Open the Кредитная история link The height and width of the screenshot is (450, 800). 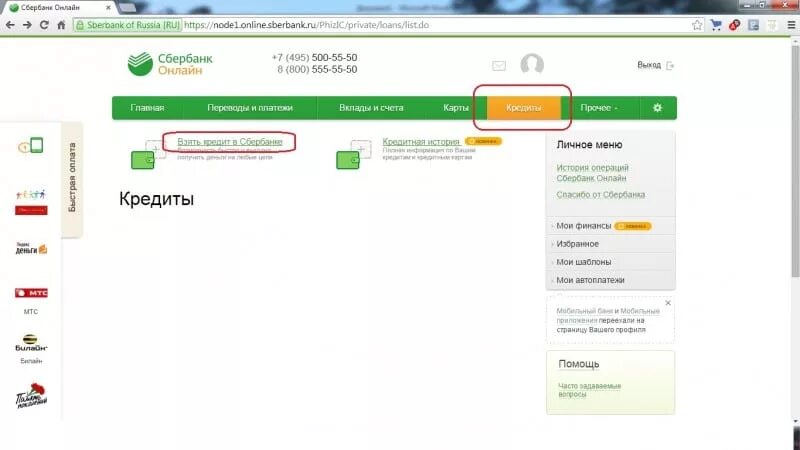pyautogui.click(x=421, y=142)
